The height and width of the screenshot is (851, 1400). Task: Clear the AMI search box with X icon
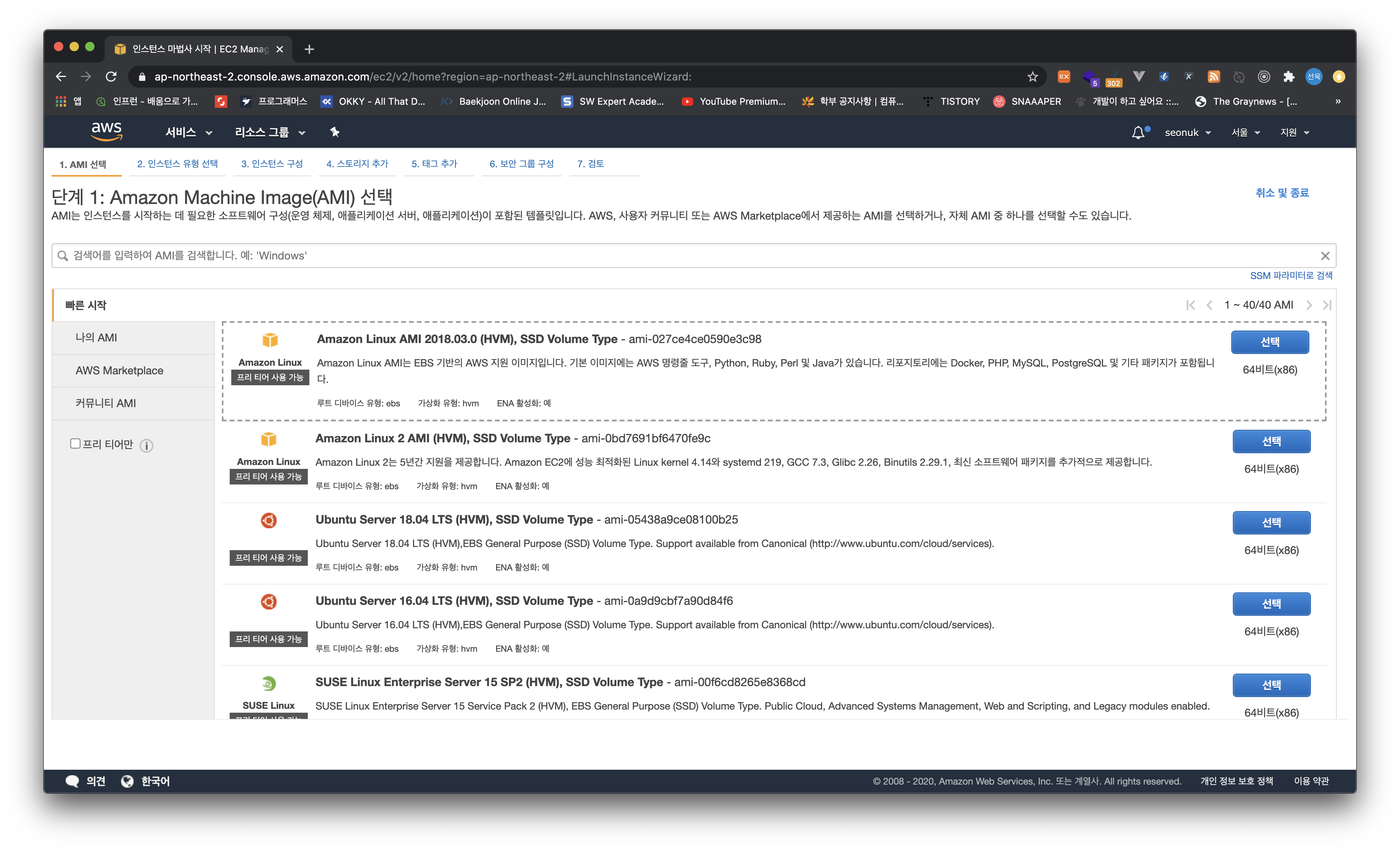pyautogui.click(x=1325, y=256)
